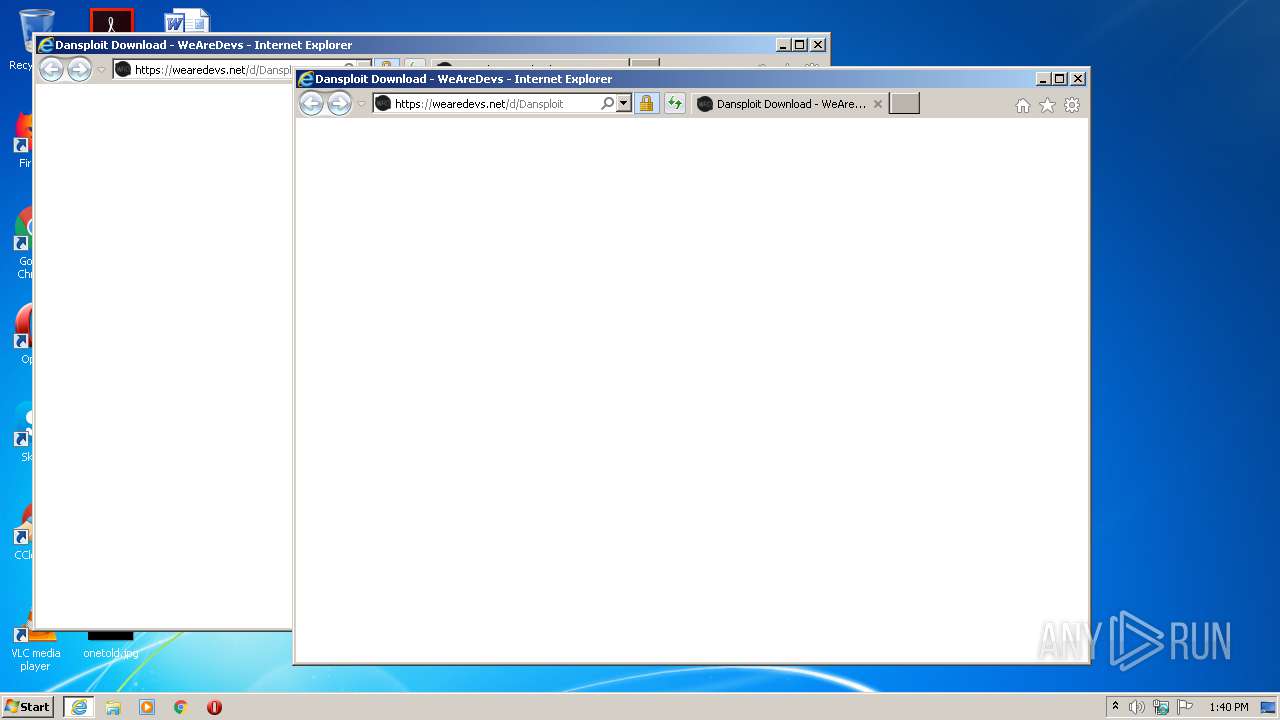Click the 1:40 PM system clock
Screen dimensions: 1280x720
point(1229,707)
